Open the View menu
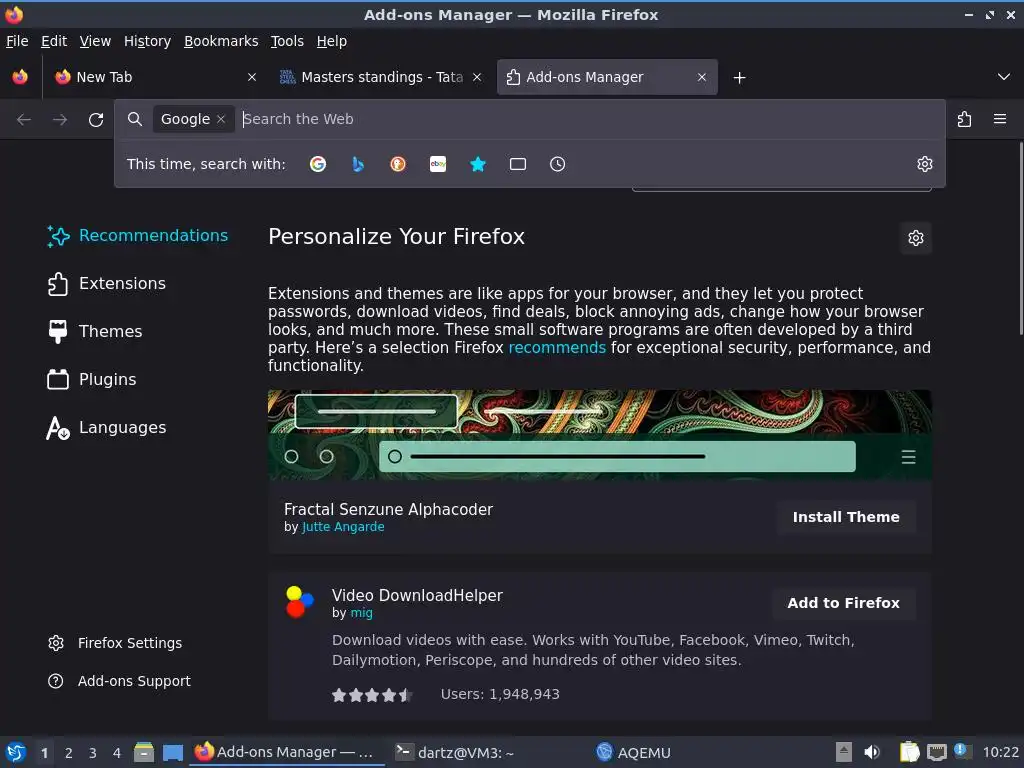The width and height of the screenshot is (1024, 768). tap(95, 41)
